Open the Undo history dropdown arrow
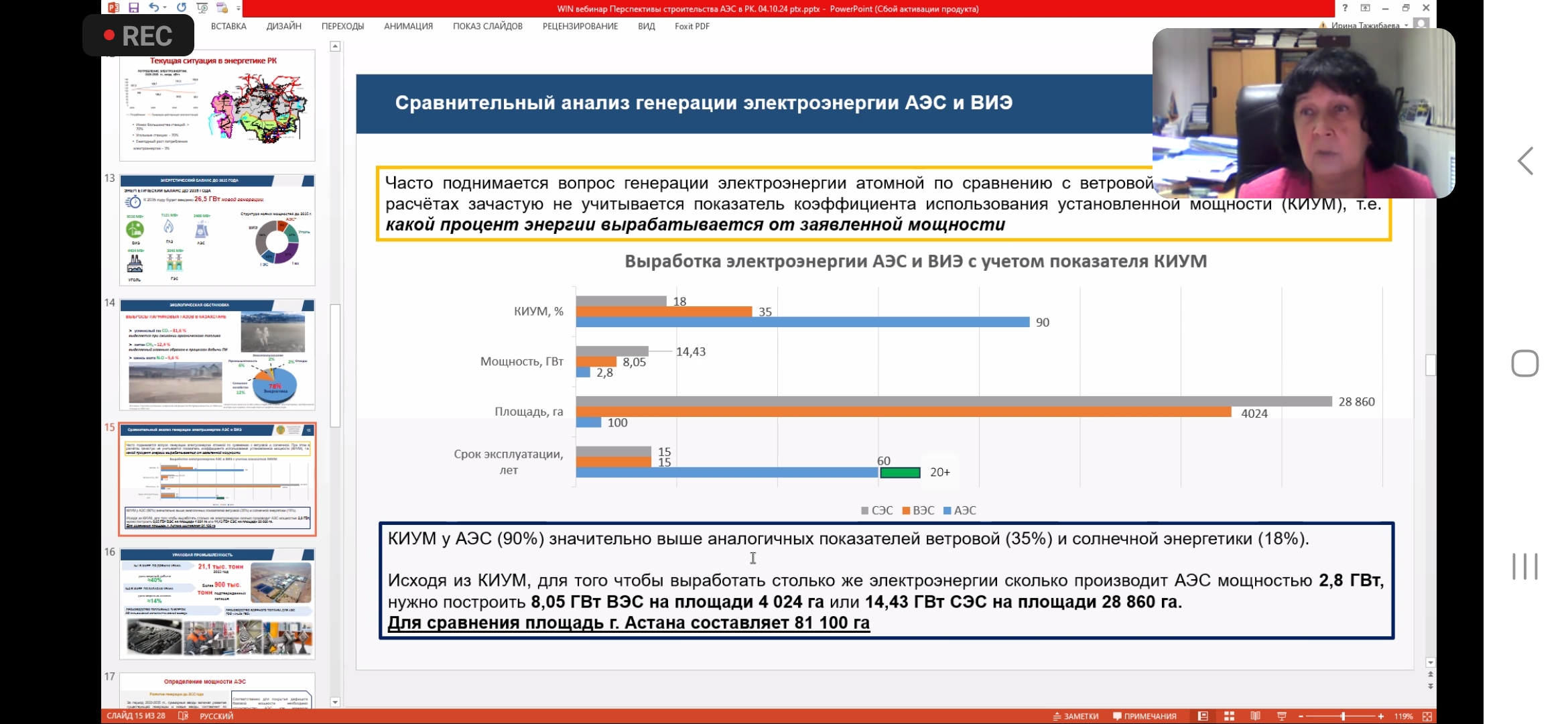Screen dimensions: 1568x724 pos(165,7)
